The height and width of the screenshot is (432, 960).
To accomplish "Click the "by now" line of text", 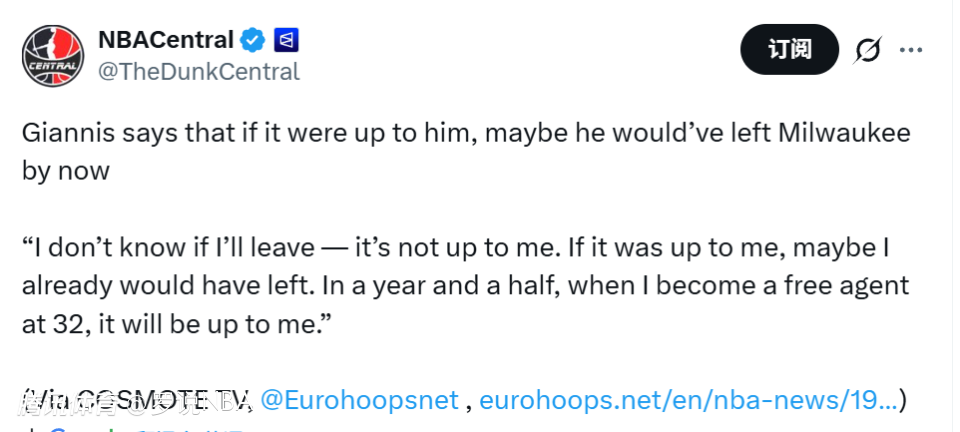I will [x=65, y=170].
